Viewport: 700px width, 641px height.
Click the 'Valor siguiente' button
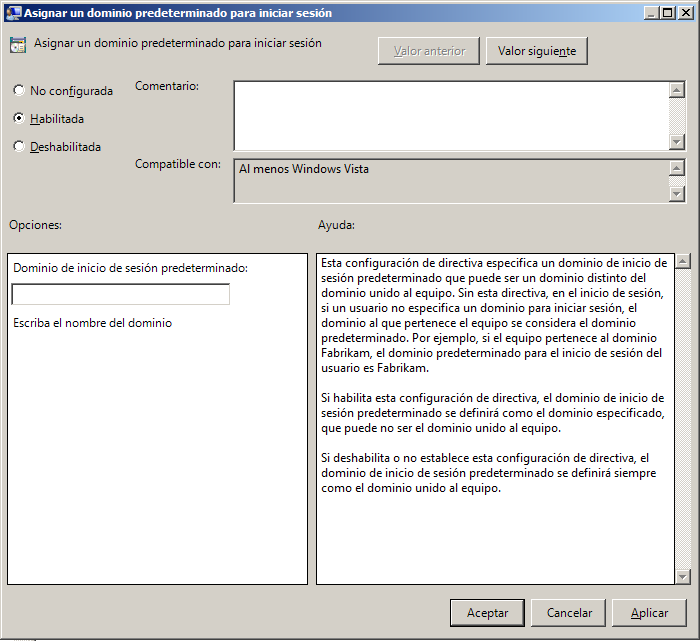coord(536,51)
